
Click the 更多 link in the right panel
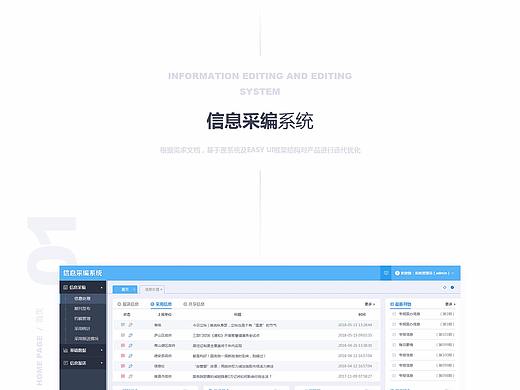pos(450,304)
